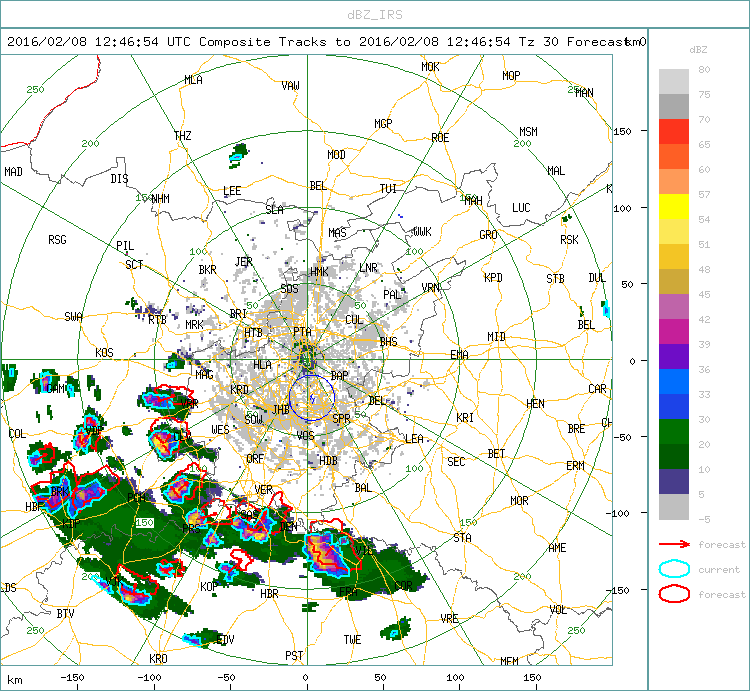Viewport: 750px width, 691px height.
Task: Click the DIS station label
Action: coord(119,178)
